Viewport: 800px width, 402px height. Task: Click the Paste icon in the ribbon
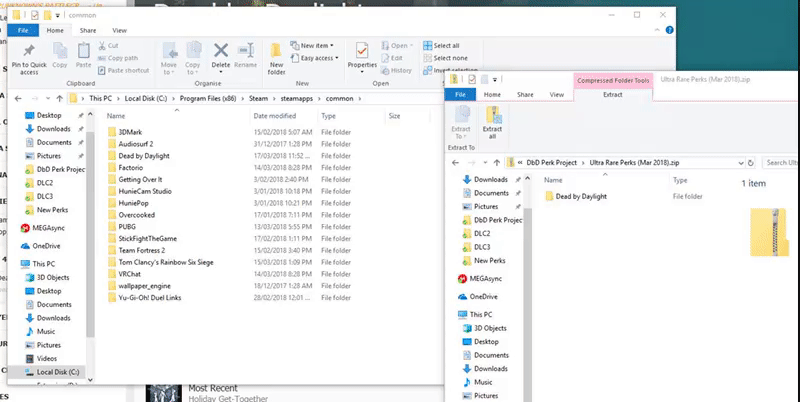click(x=84, y=52)
